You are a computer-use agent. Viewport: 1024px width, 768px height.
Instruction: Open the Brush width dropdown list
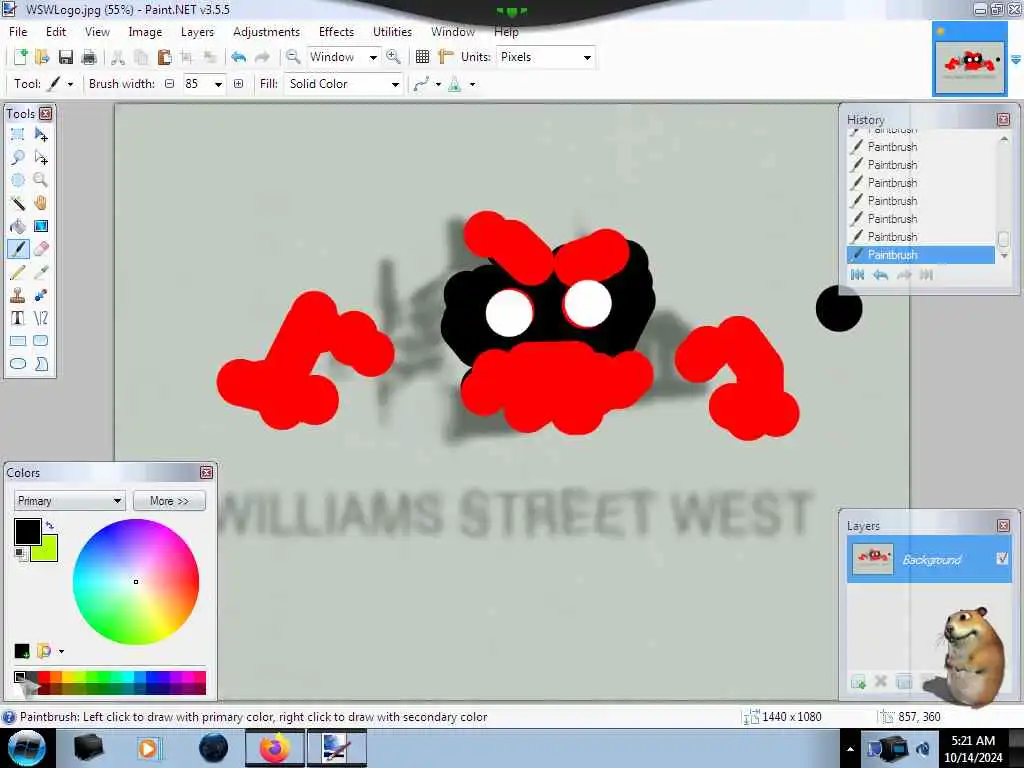click(218, 84)
